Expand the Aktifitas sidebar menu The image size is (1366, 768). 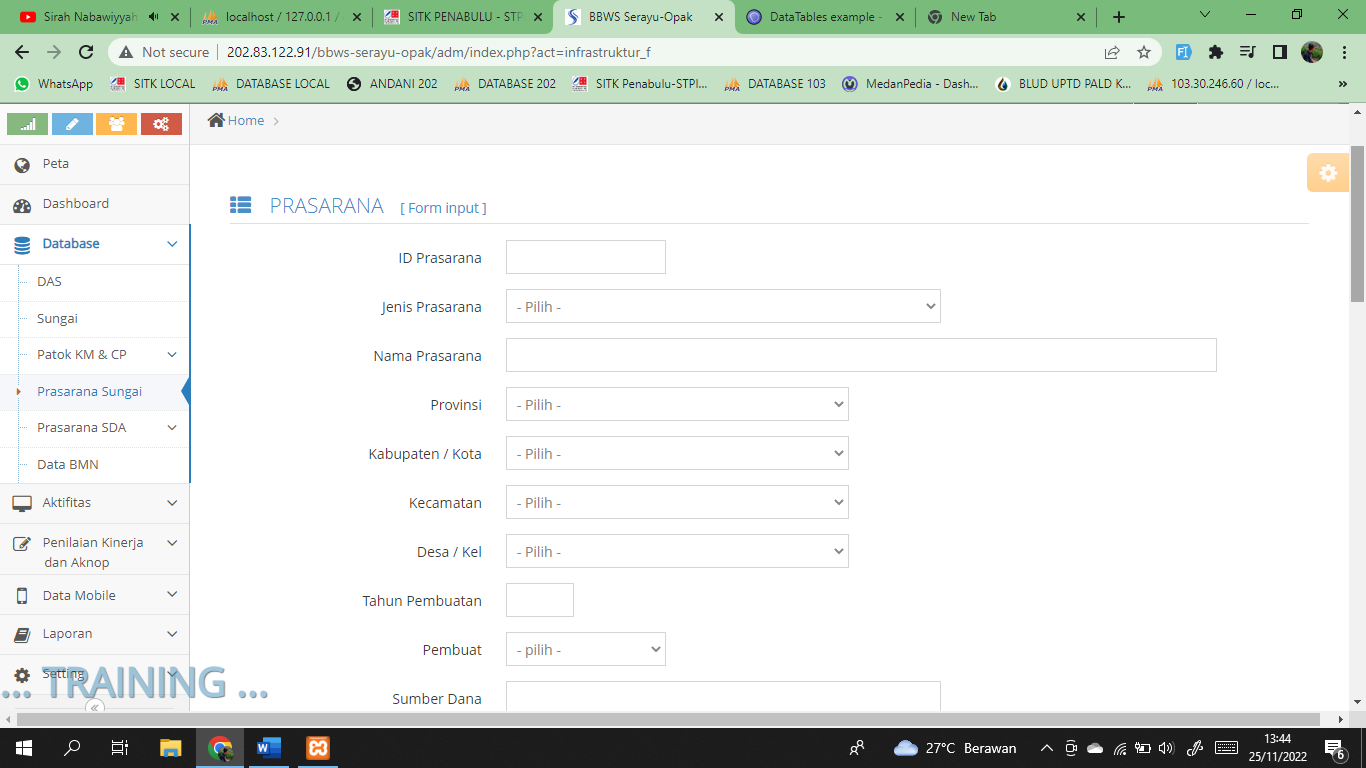coord(172,503)
